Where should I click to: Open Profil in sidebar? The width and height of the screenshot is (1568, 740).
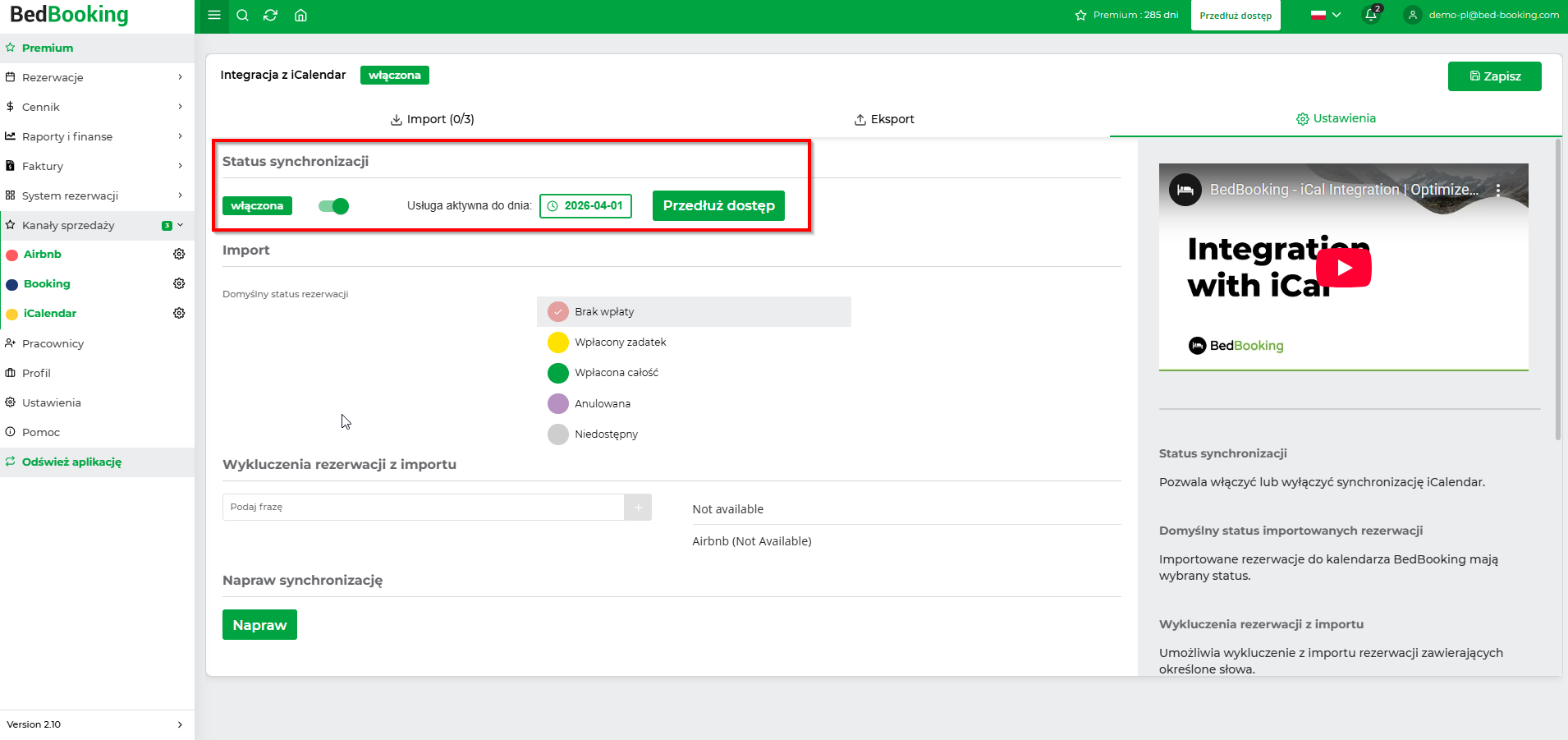pyautogui.click(x=97, y=373)
